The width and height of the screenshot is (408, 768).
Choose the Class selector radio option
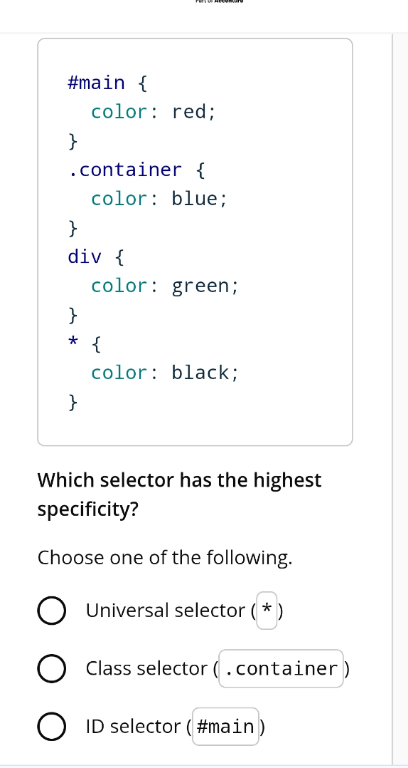click(51, 669)
